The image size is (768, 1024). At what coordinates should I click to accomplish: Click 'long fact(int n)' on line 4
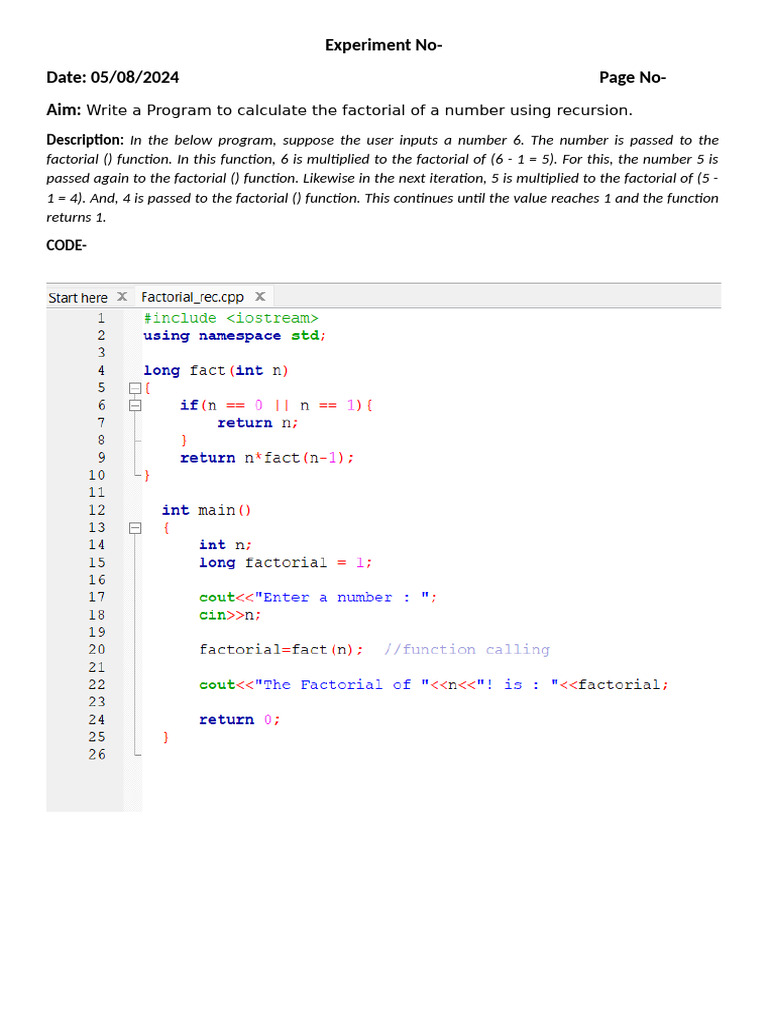[x=216, y=370]
